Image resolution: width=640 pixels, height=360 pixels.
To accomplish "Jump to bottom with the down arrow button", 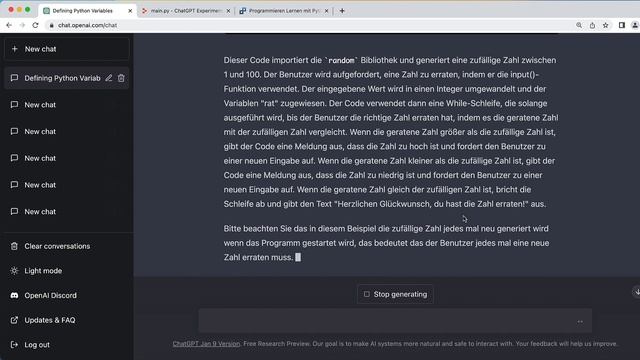I will [x=636, y=292].
